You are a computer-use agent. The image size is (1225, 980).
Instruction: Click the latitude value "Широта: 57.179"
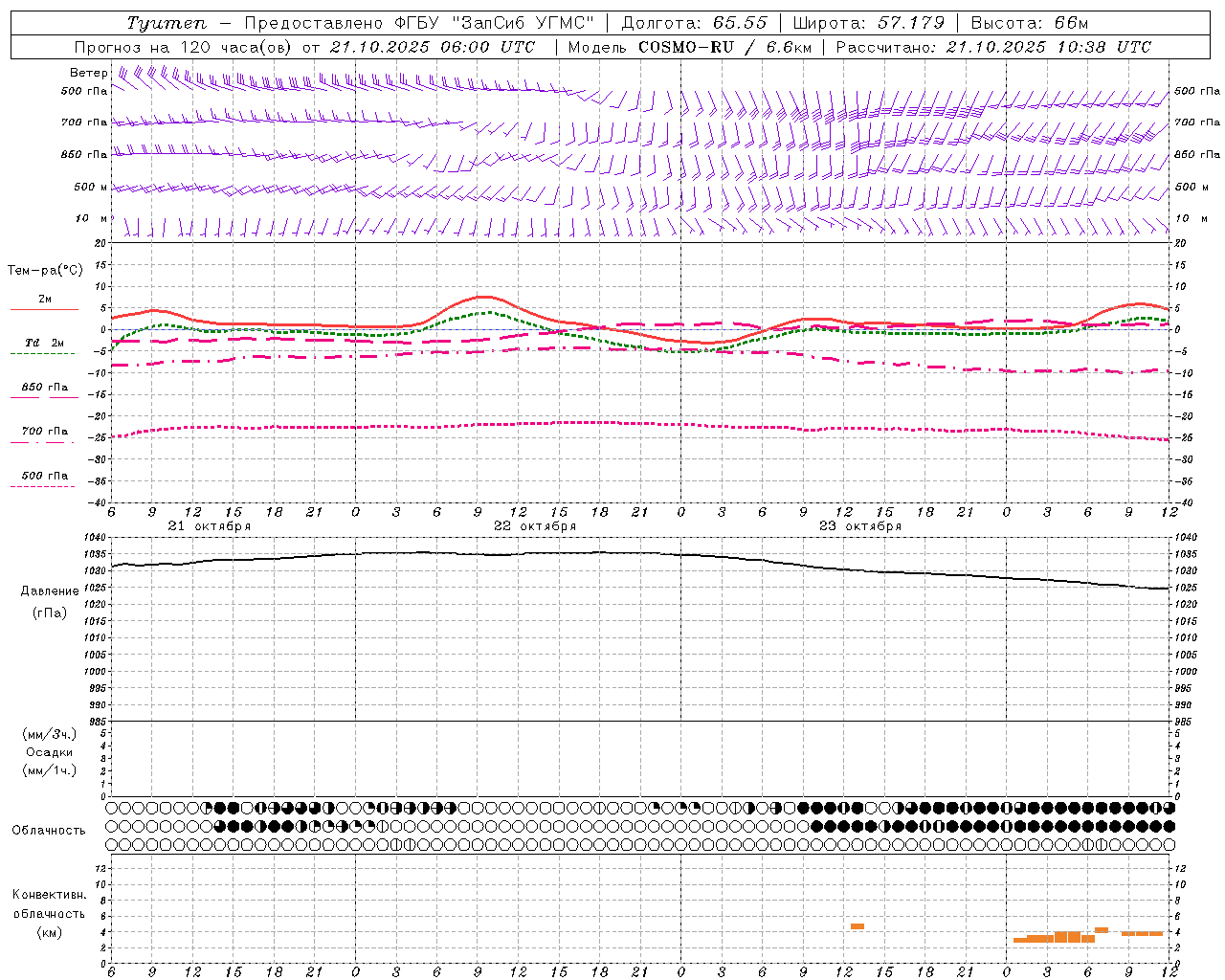869,23
